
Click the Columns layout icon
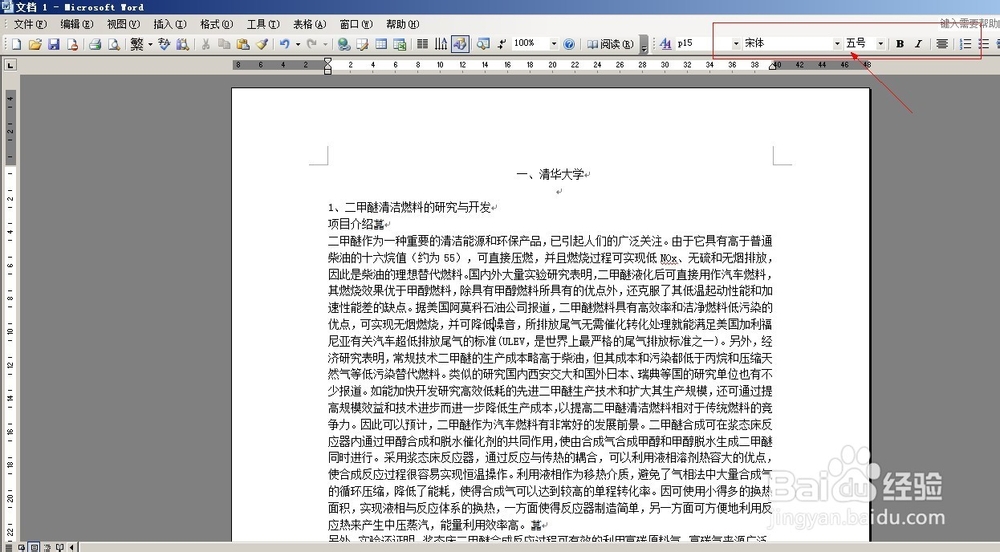coord(422,44)
